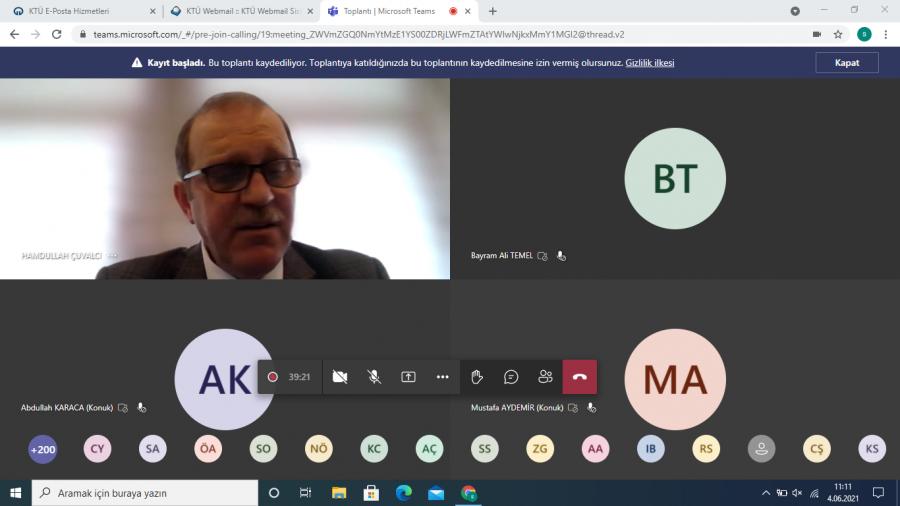900x506 pixels.
Task: Turn on the camera in meeting toolbar
Action: point(340,377)
